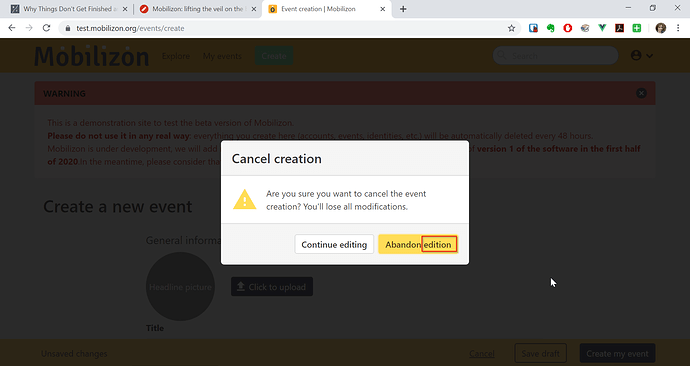Click the browser Back arrow
This screenshot has height=366, width=690.
pos(12,28)
